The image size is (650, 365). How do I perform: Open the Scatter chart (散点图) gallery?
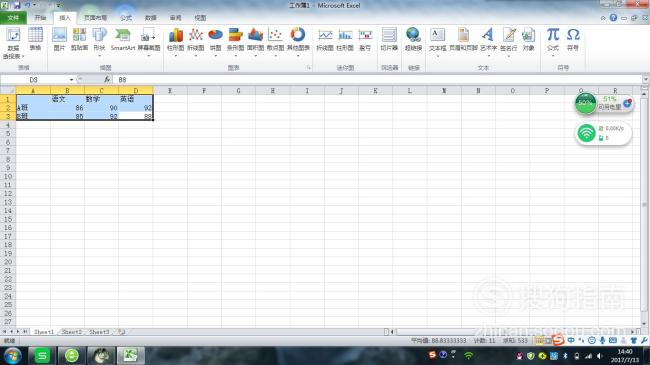click(x=275, y=41)
